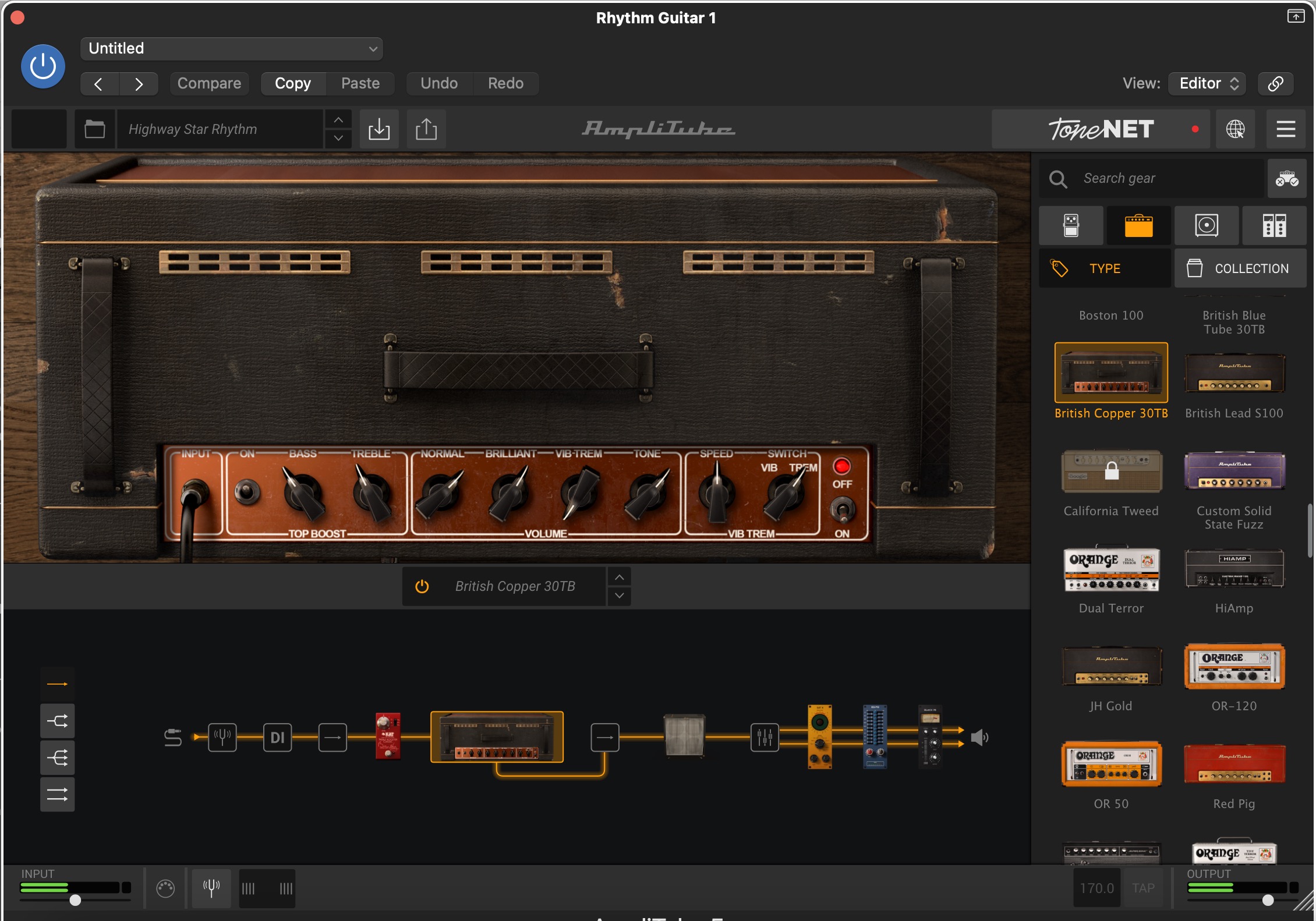Switch to the TYPE filter tab
Screen dimensions: 1316x921
pos(1105,268)
